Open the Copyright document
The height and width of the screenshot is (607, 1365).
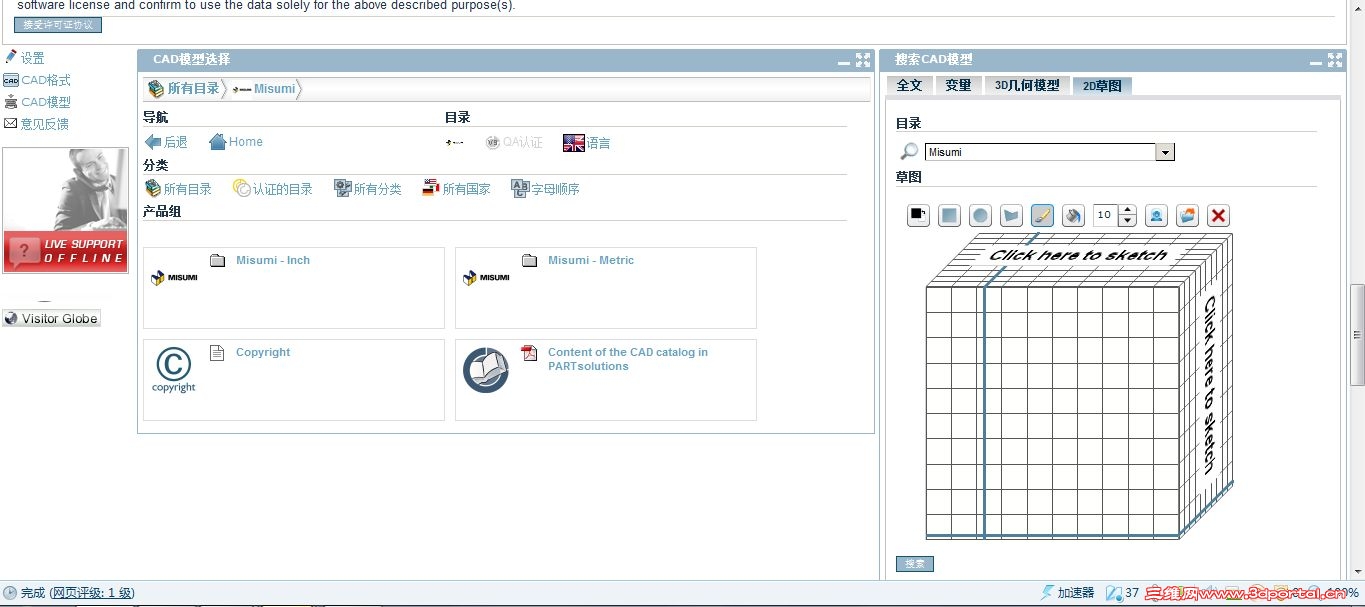pos(263,352)
